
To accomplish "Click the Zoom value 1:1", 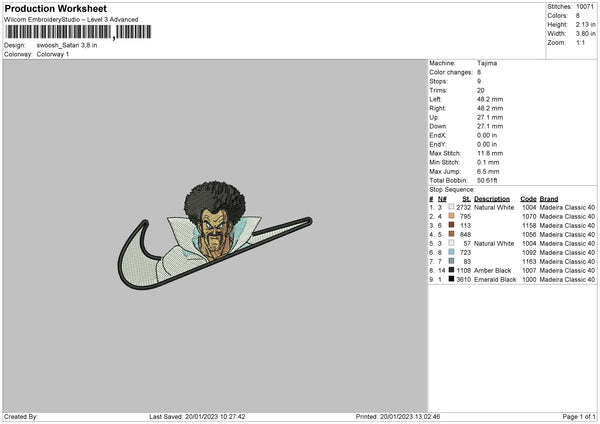I will [580, 43].
